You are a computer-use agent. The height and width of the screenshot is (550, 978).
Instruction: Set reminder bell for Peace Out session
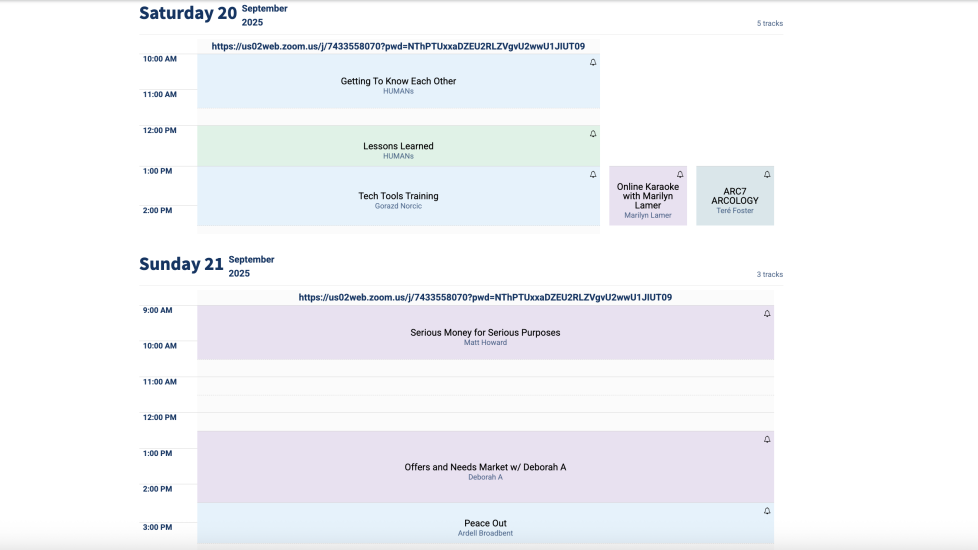point(767,511)
